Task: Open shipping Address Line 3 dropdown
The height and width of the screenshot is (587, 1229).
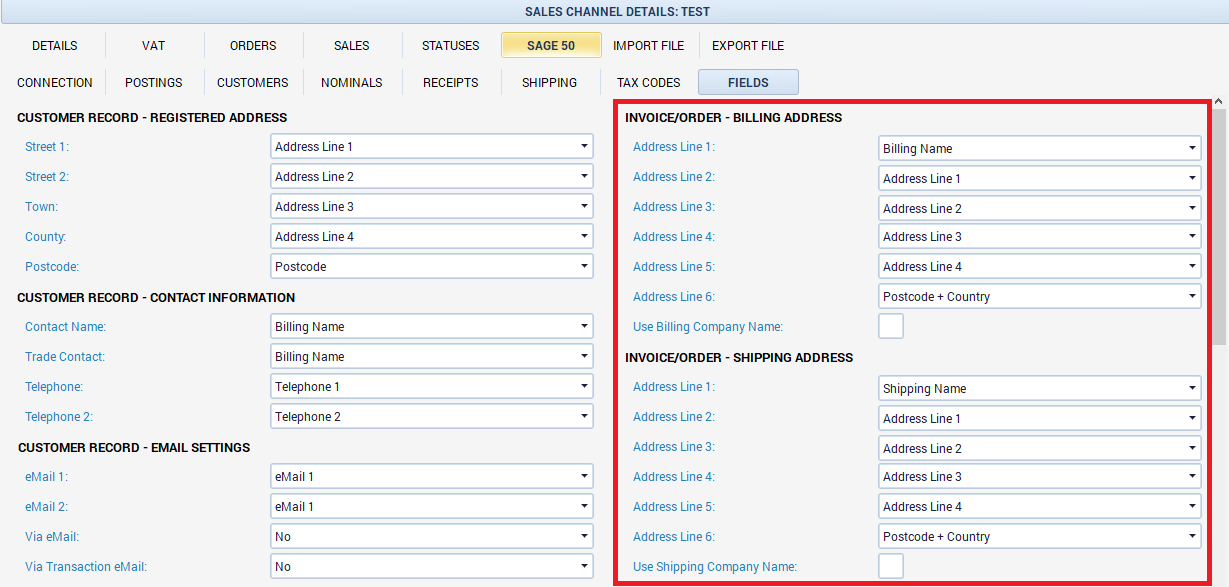Action: click(1040, 449)
